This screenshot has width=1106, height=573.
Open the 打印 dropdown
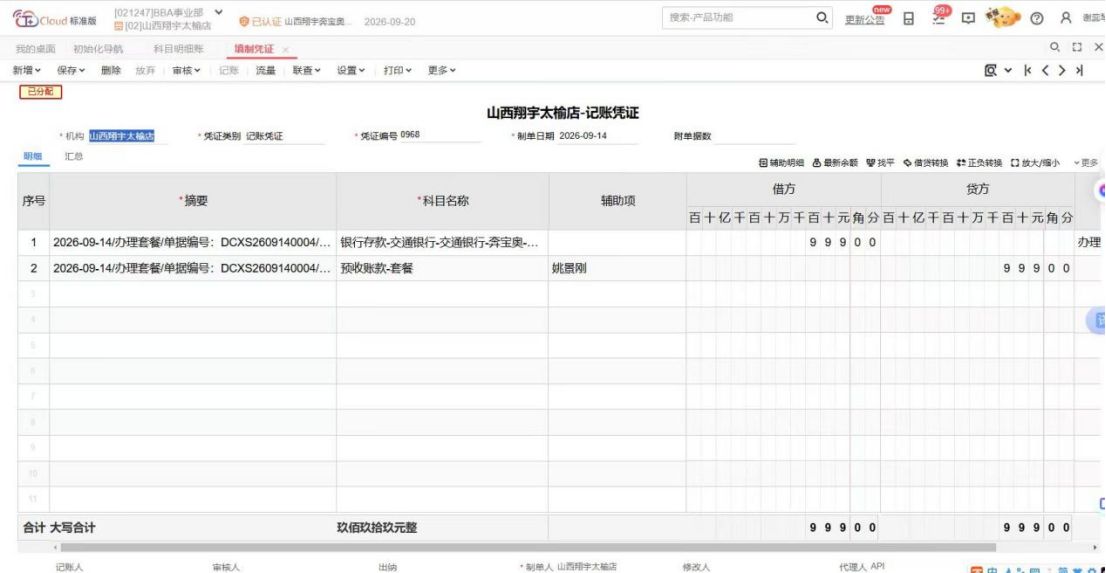pos(398,70)
